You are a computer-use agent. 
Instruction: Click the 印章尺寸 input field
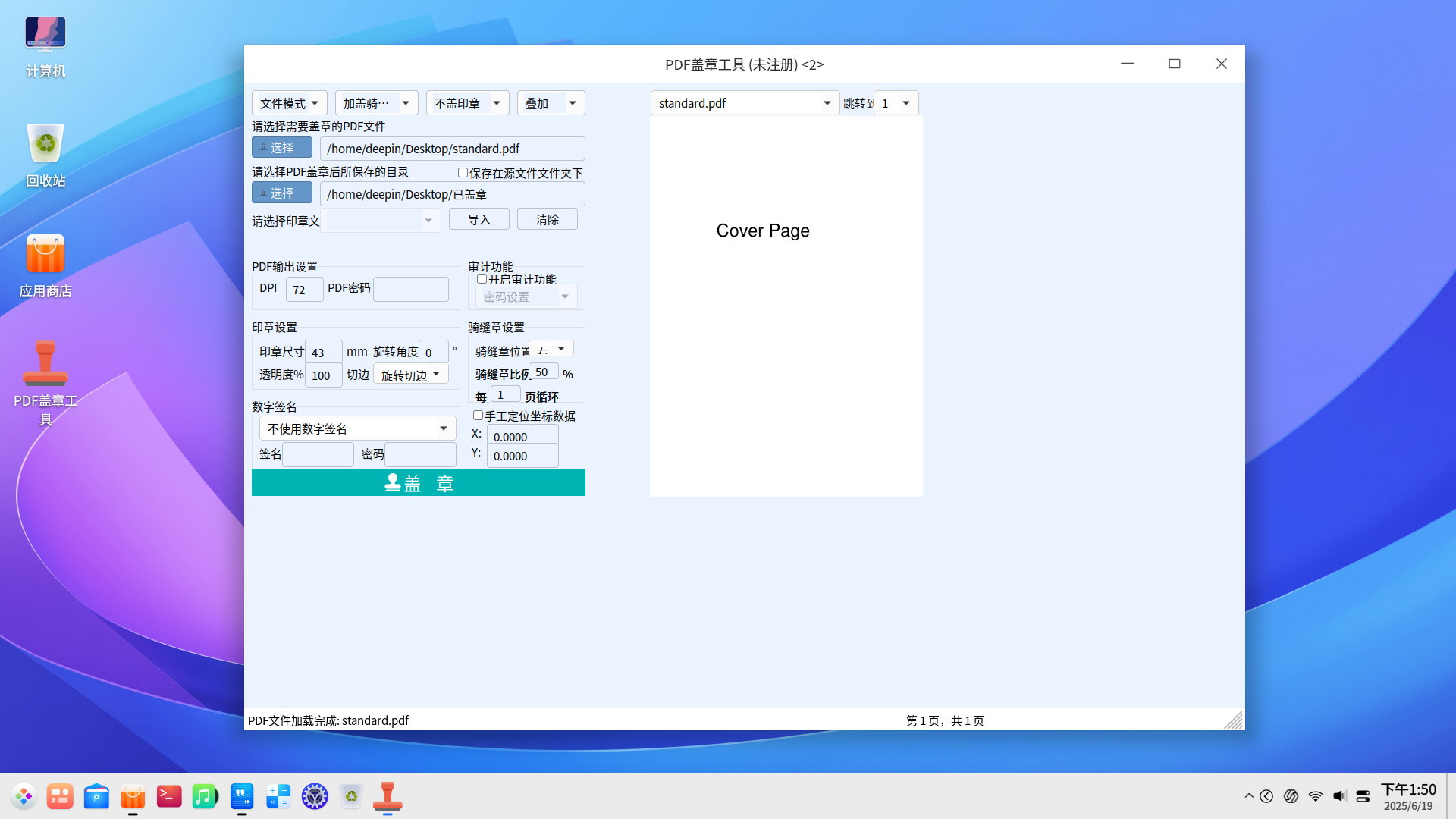point(324,352)
